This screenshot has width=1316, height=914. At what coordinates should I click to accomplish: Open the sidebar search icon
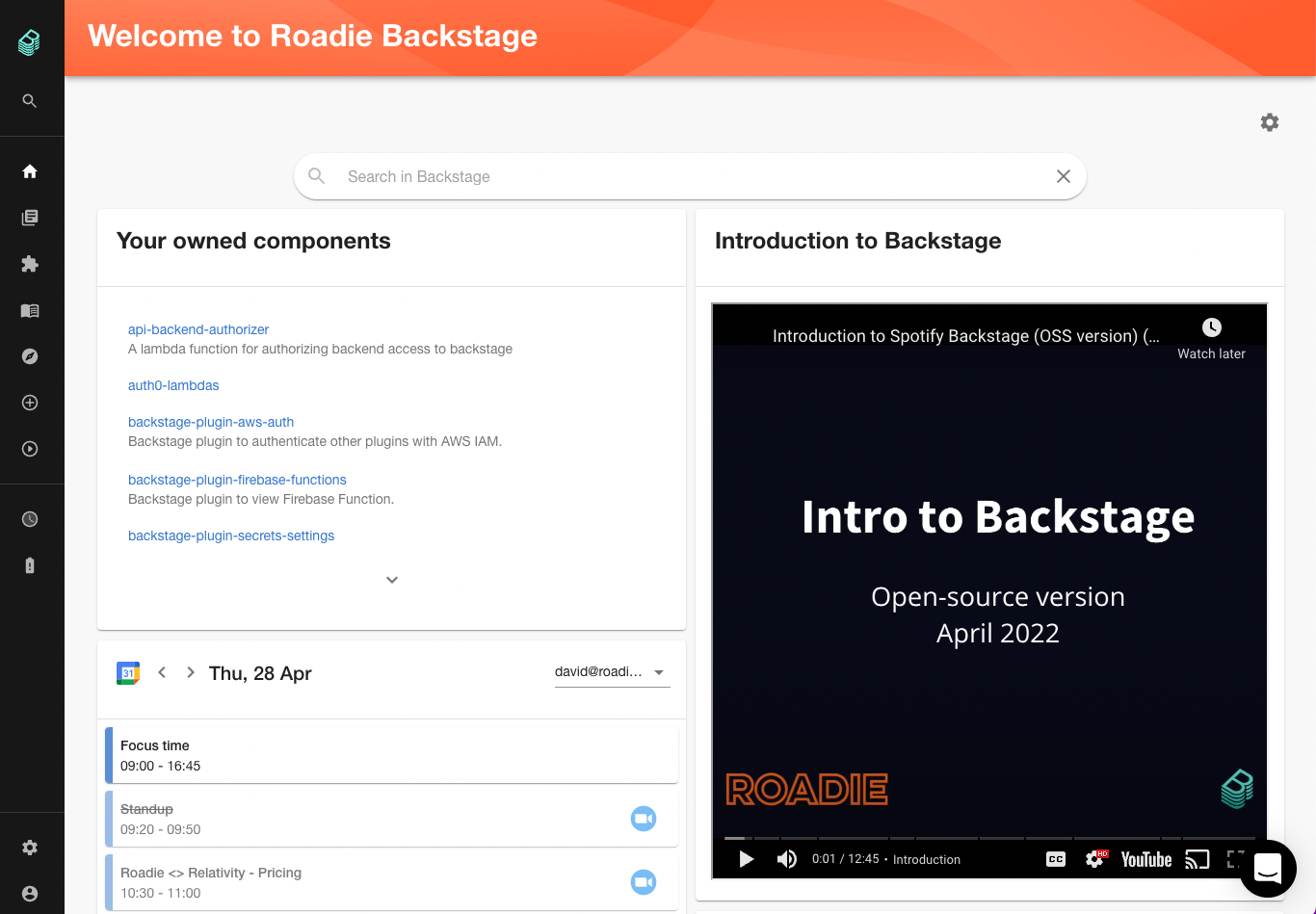[x=30, y=101]
